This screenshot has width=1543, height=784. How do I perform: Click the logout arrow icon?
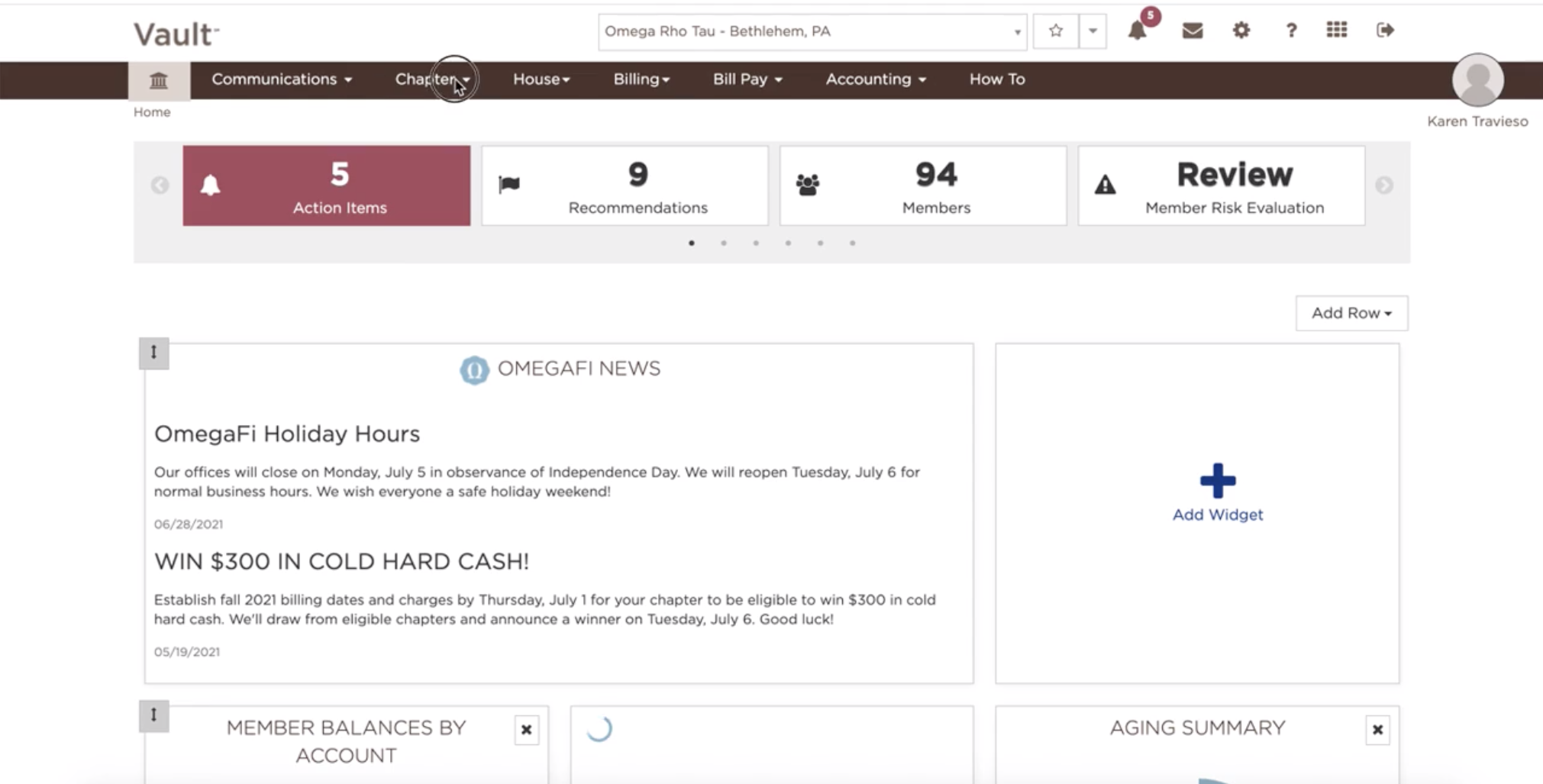click(x=1385, y=30)
